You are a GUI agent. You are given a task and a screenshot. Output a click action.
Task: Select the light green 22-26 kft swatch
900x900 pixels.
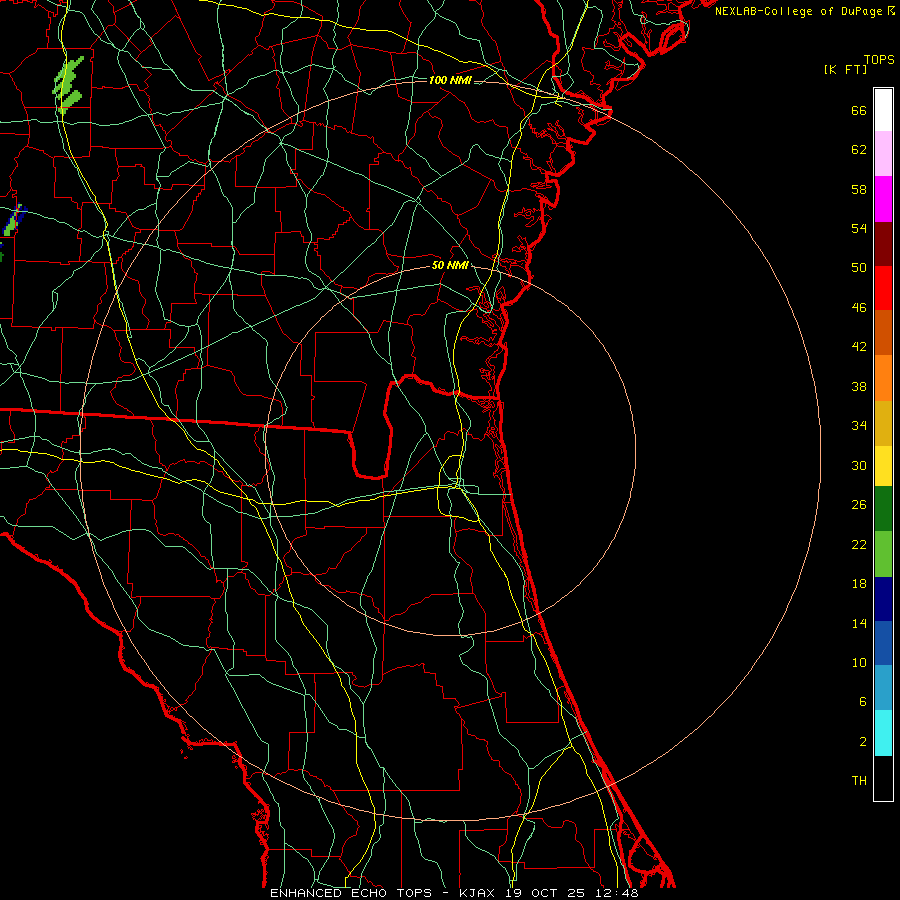(883, 554)
